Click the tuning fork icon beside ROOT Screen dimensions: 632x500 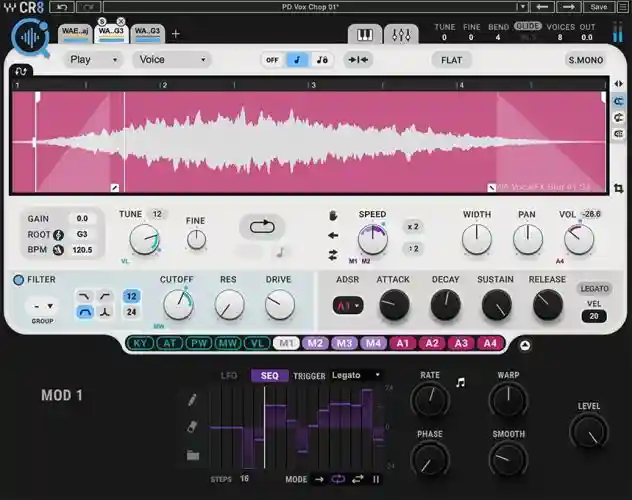(x=58, y=235)
